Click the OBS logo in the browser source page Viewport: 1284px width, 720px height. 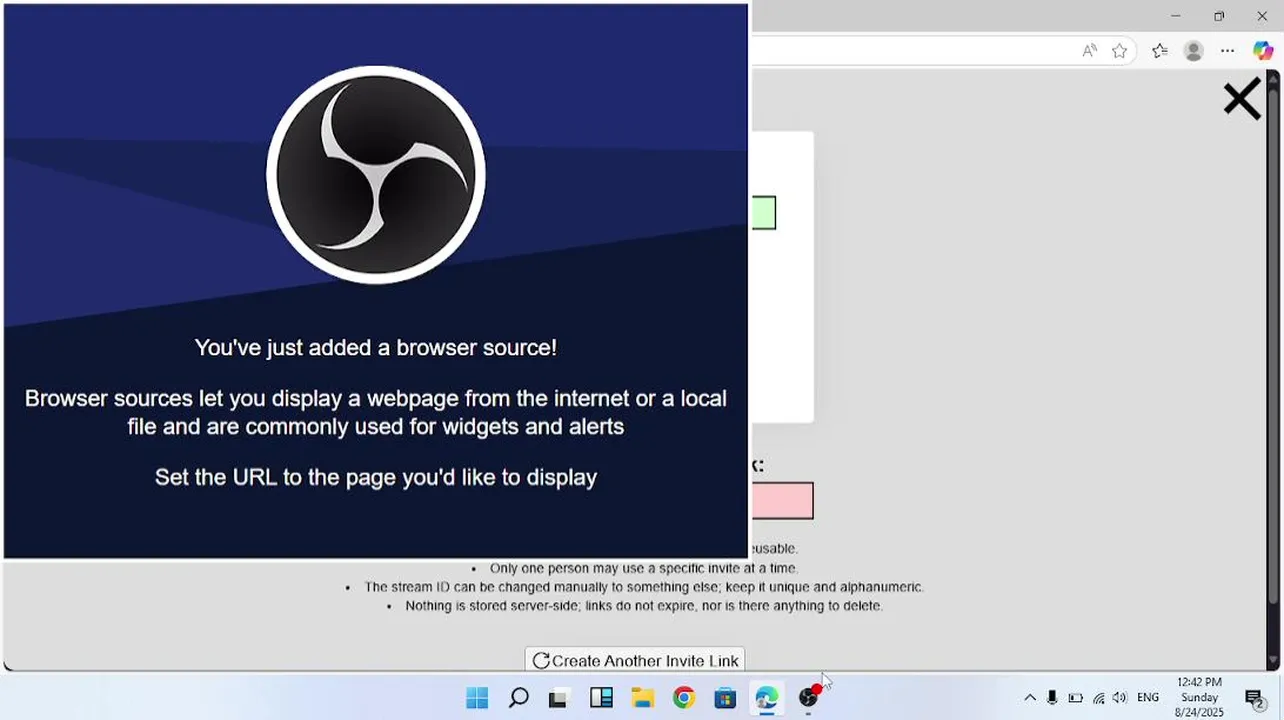[x=376, y=175]
